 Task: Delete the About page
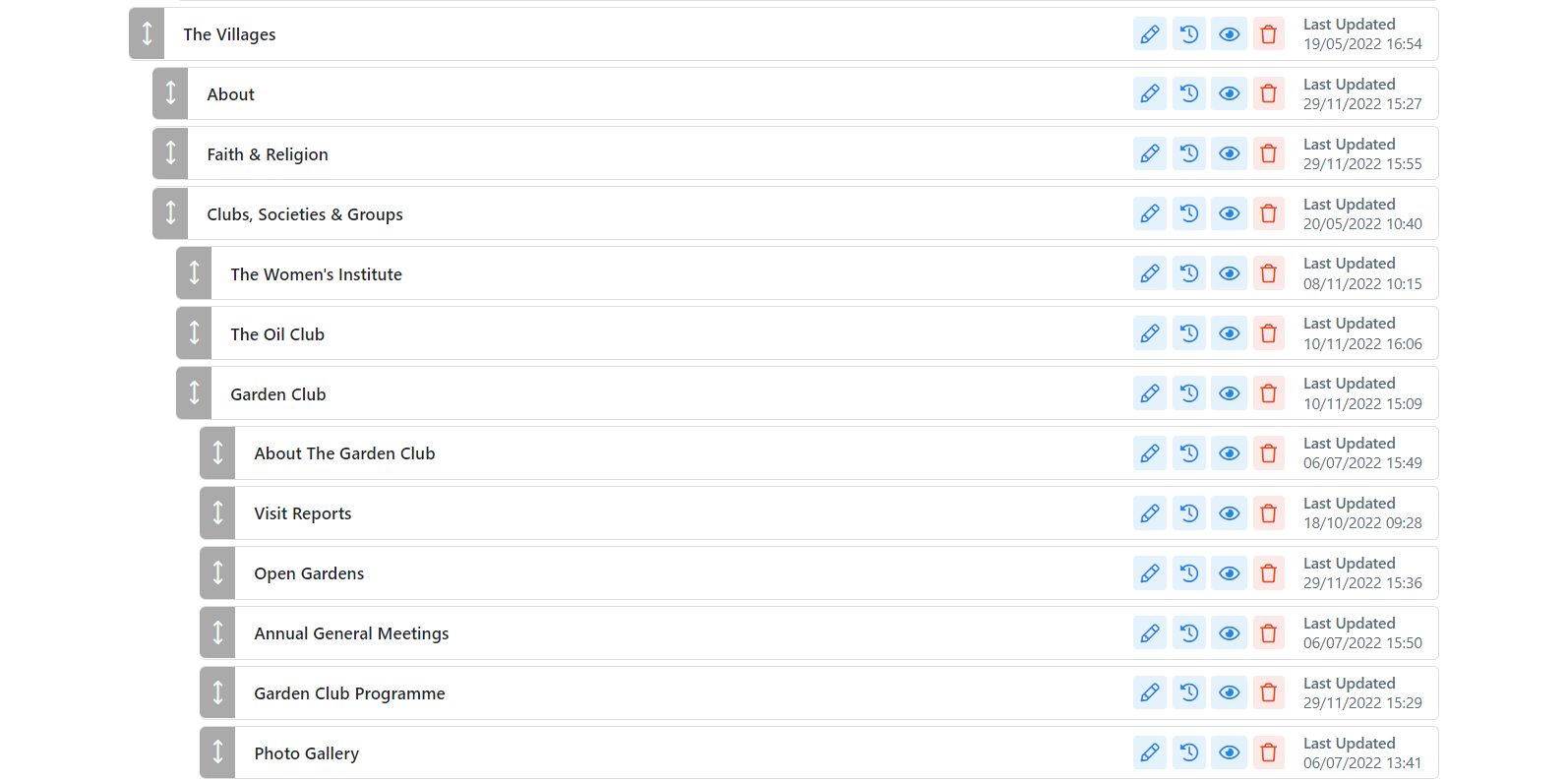tap(1269, 94)
